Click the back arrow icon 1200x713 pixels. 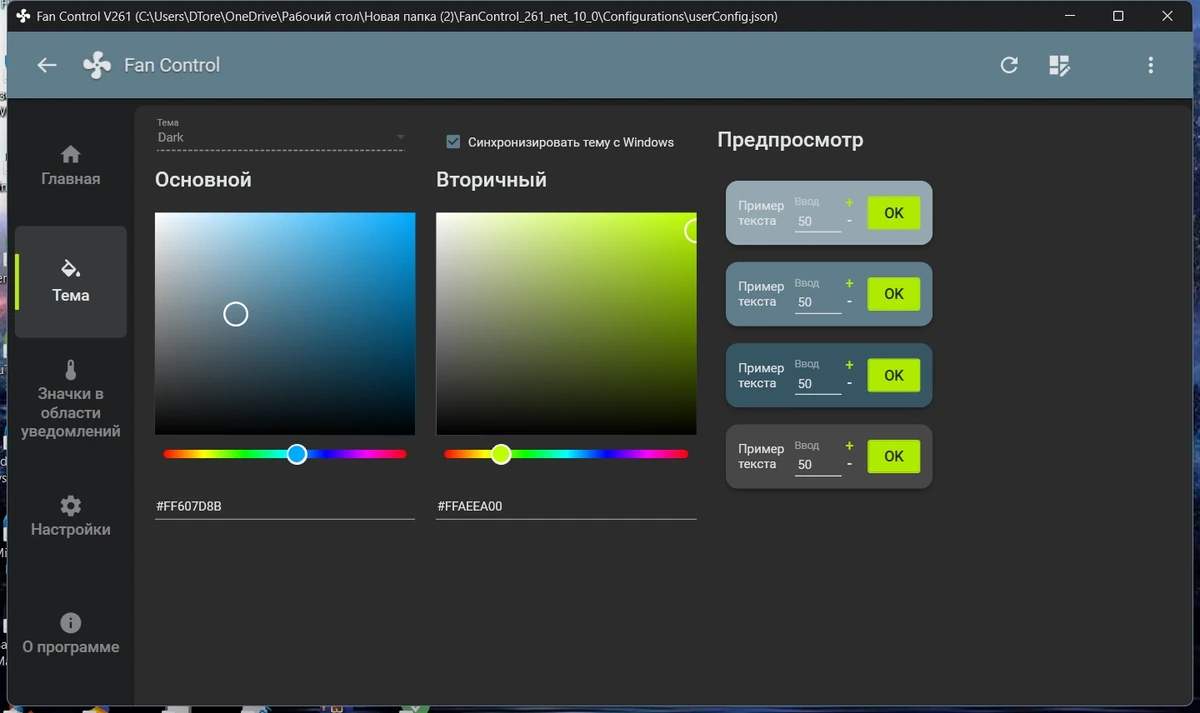click(47, 65)
